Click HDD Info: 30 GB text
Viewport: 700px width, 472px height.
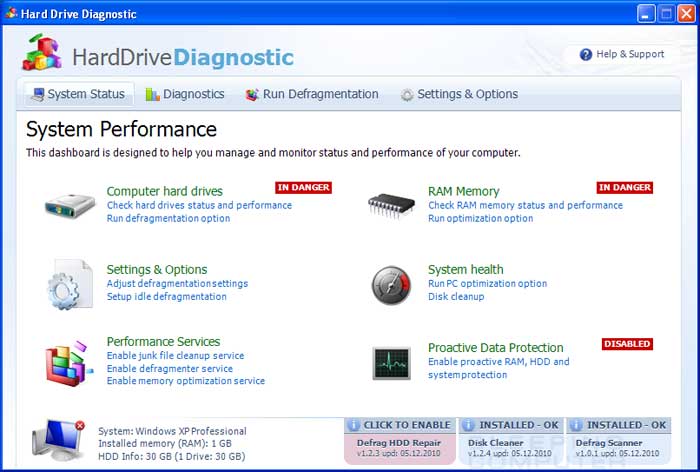(x=171, y=457)
